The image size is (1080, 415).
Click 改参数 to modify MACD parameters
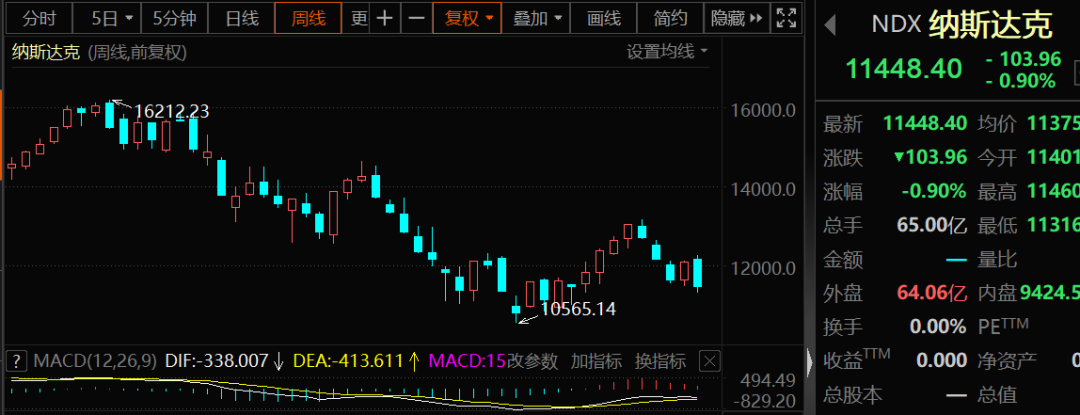coord(535,361)
